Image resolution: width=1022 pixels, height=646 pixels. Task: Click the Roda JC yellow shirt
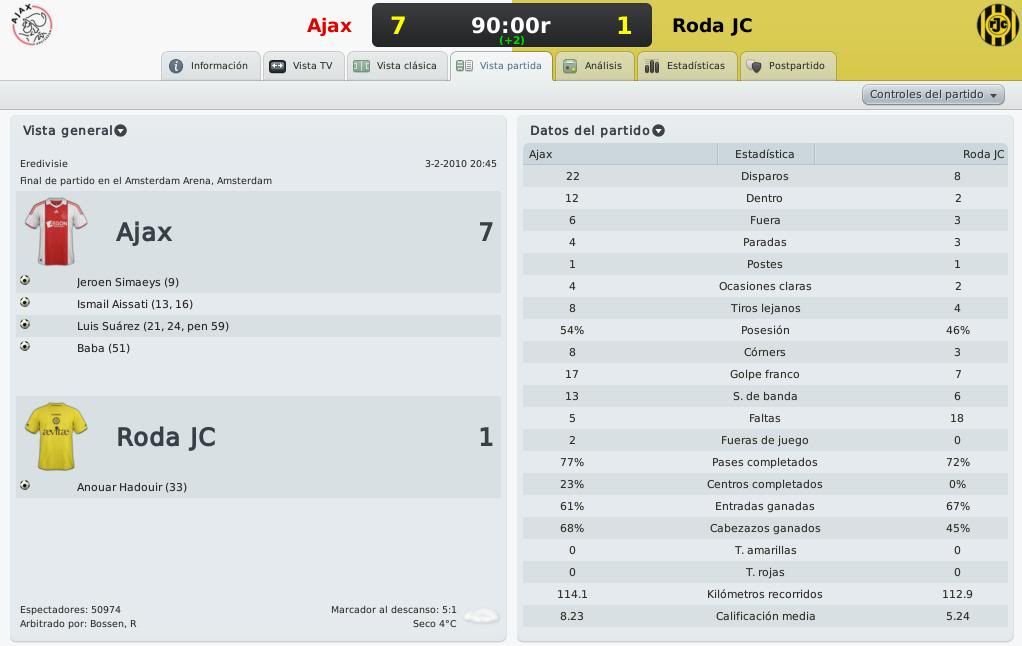pos(56,436)
